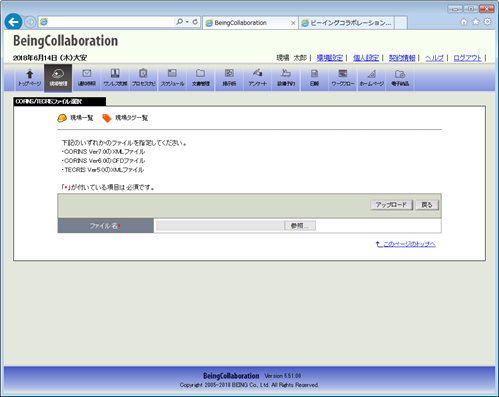
Task: Switch to the ビーイングコラボレーション browser tab
Action: [x=347, y=23]
